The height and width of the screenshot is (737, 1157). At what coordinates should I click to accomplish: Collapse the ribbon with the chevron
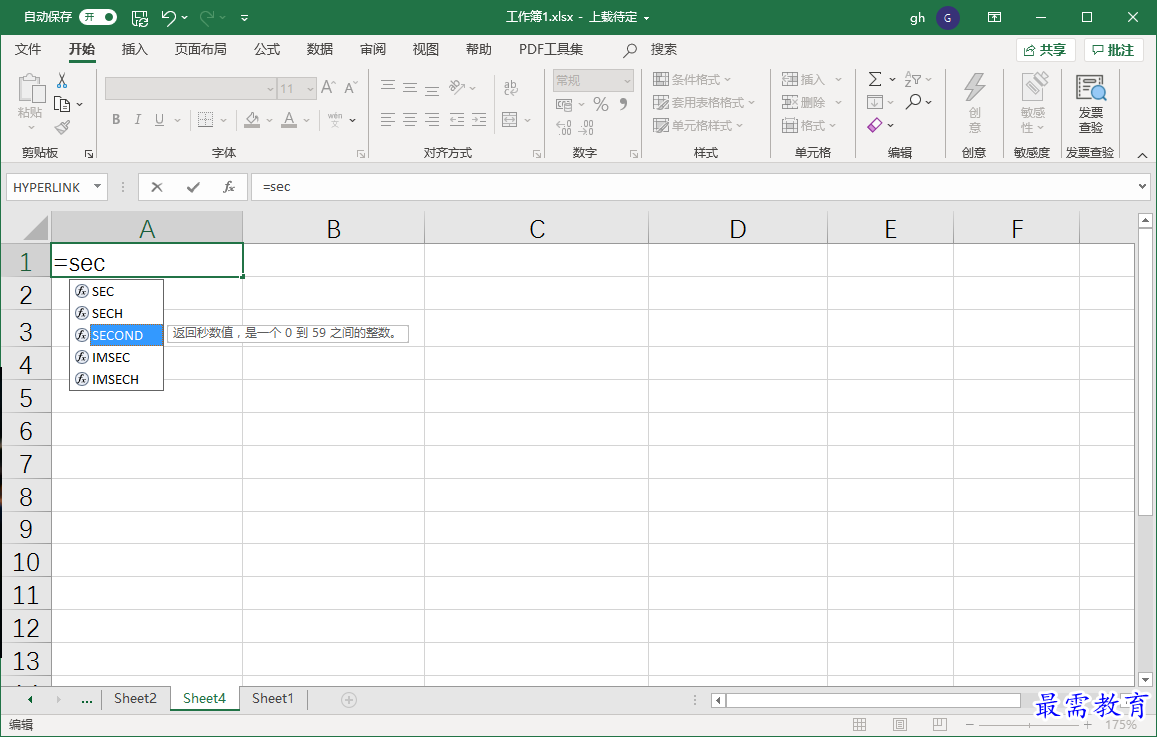pos(1142,155)
